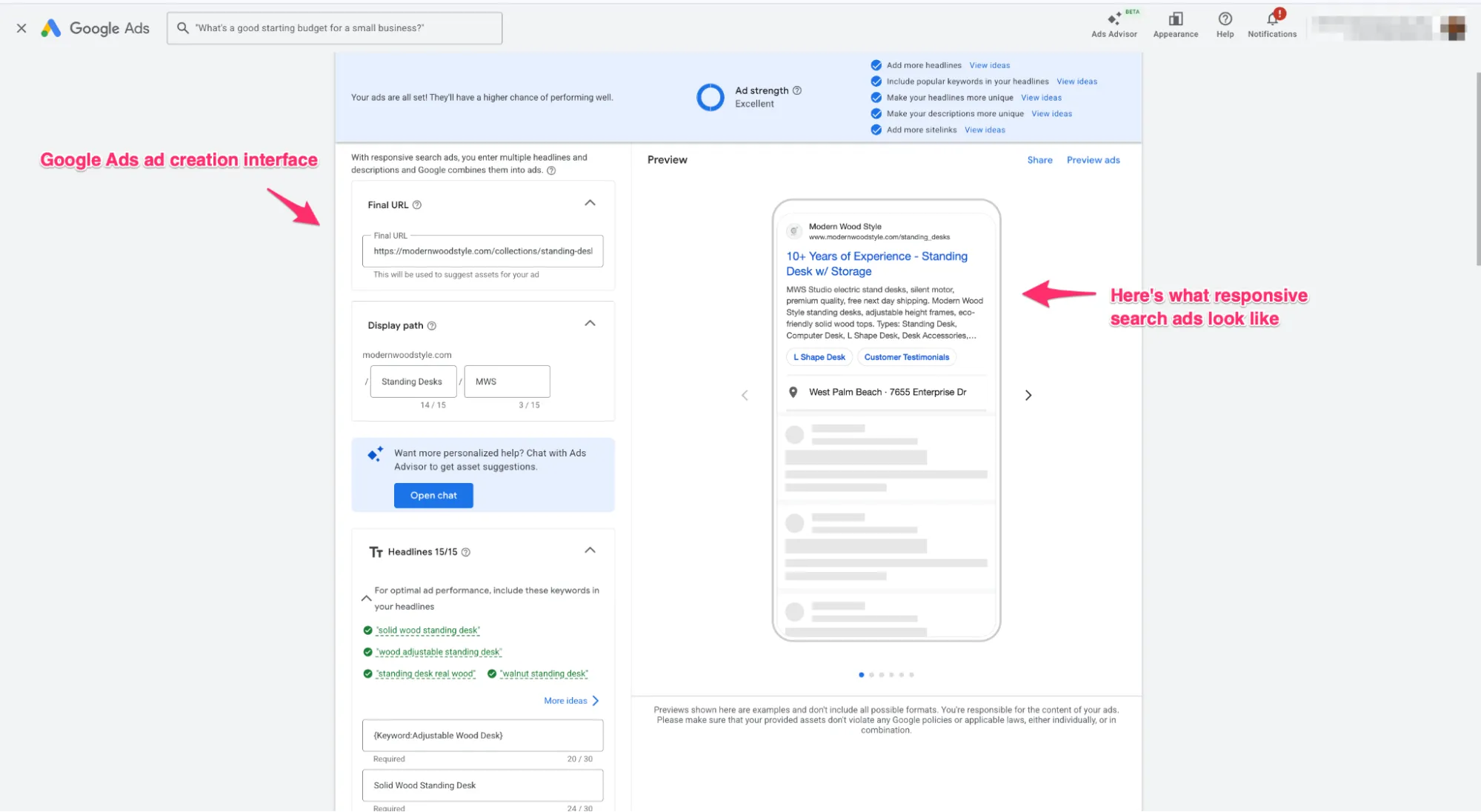Collapse the Display path section
This screenshot has width=1481, height=812.
(x=590, y=324)
